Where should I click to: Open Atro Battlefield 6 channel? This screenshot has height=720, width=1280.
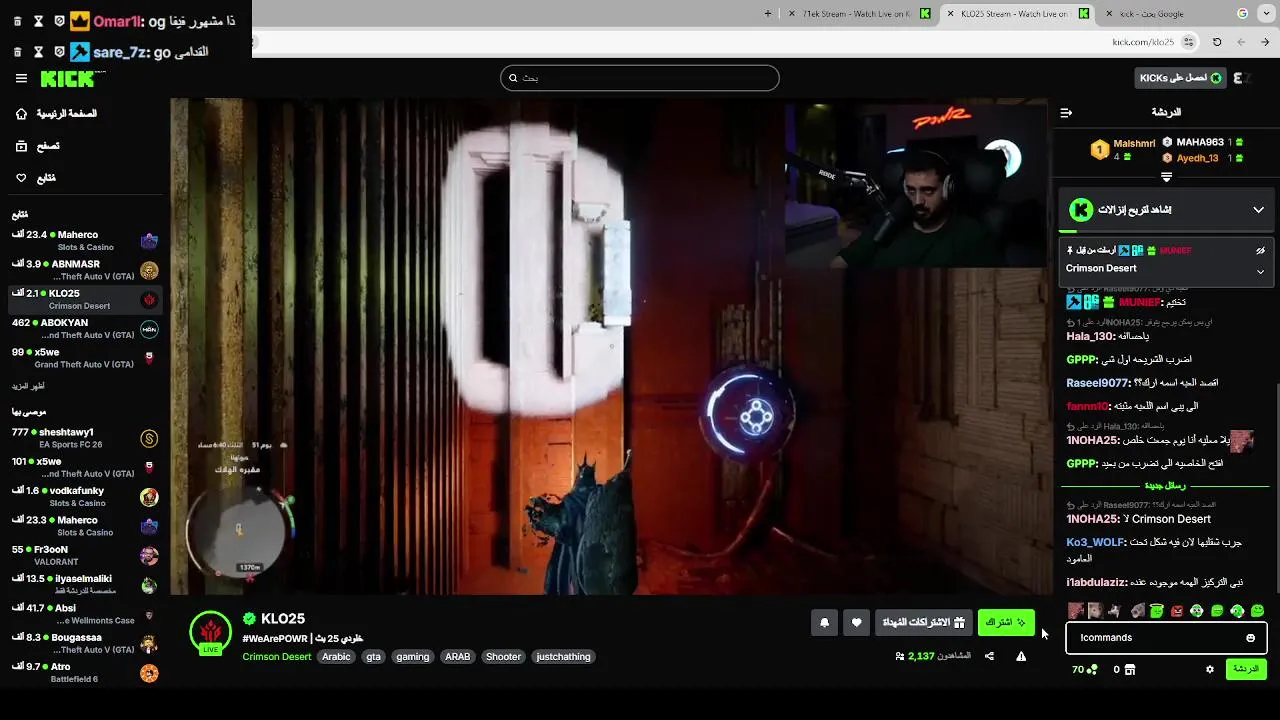point(86,672)
